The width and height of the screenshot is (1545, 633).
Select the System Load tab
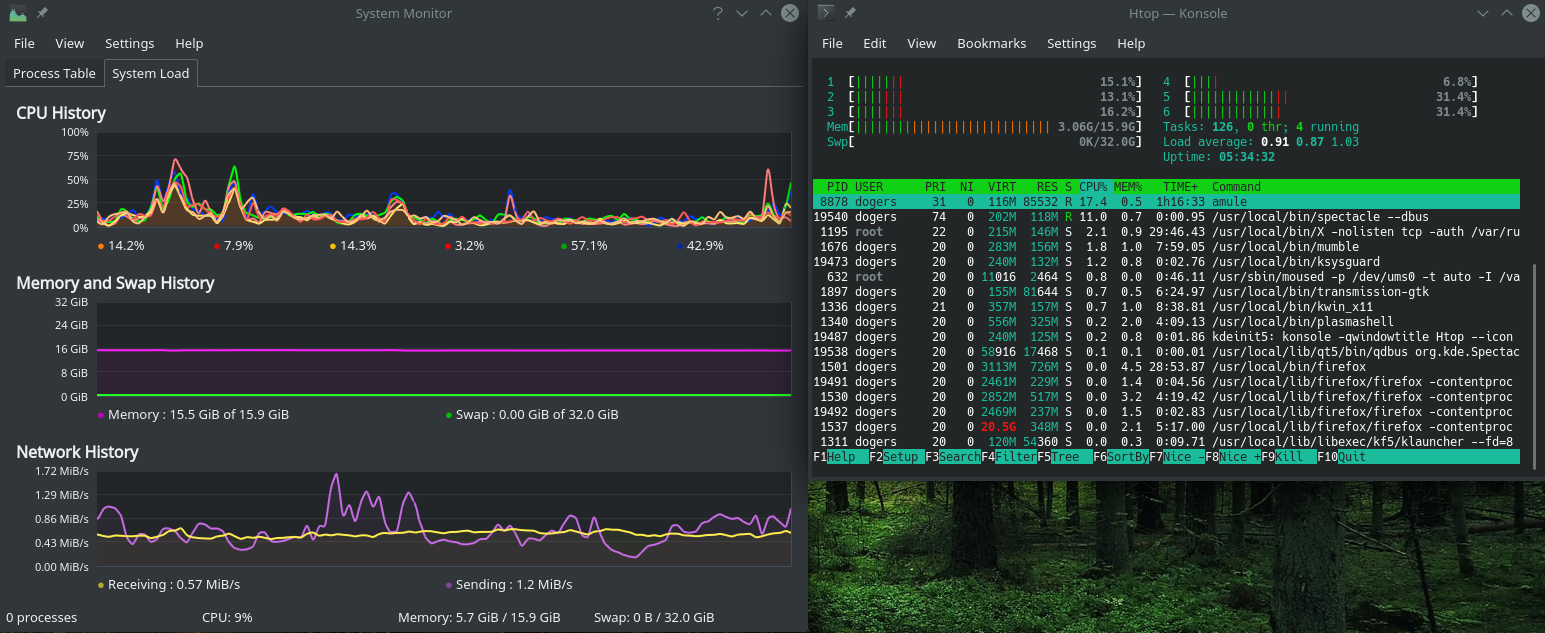(x=150, y=73)
